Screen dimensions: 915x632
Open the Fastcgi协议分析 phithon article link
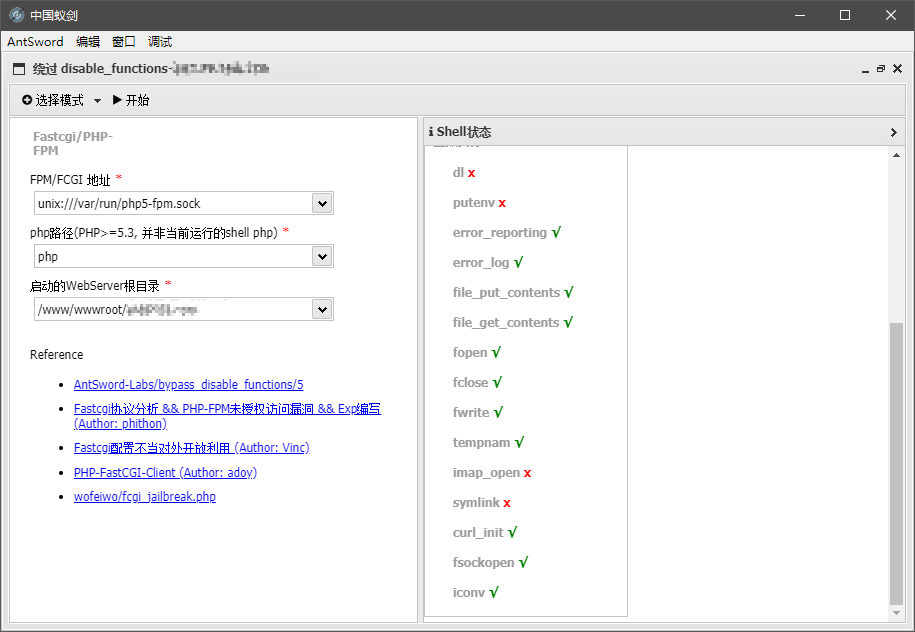(x=227, y=416)
